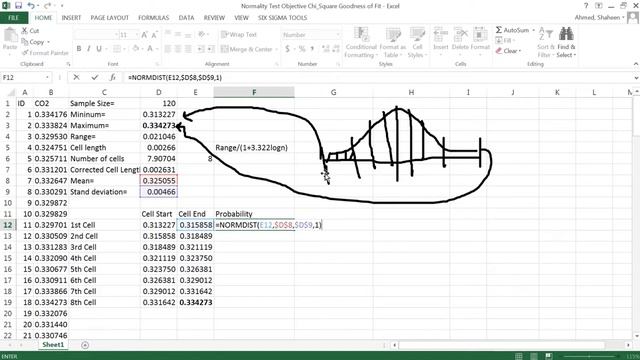The height and width of the screenshot is (360, 640).
Task: Open Format as Table gallery
Action: tap(392, 42)
